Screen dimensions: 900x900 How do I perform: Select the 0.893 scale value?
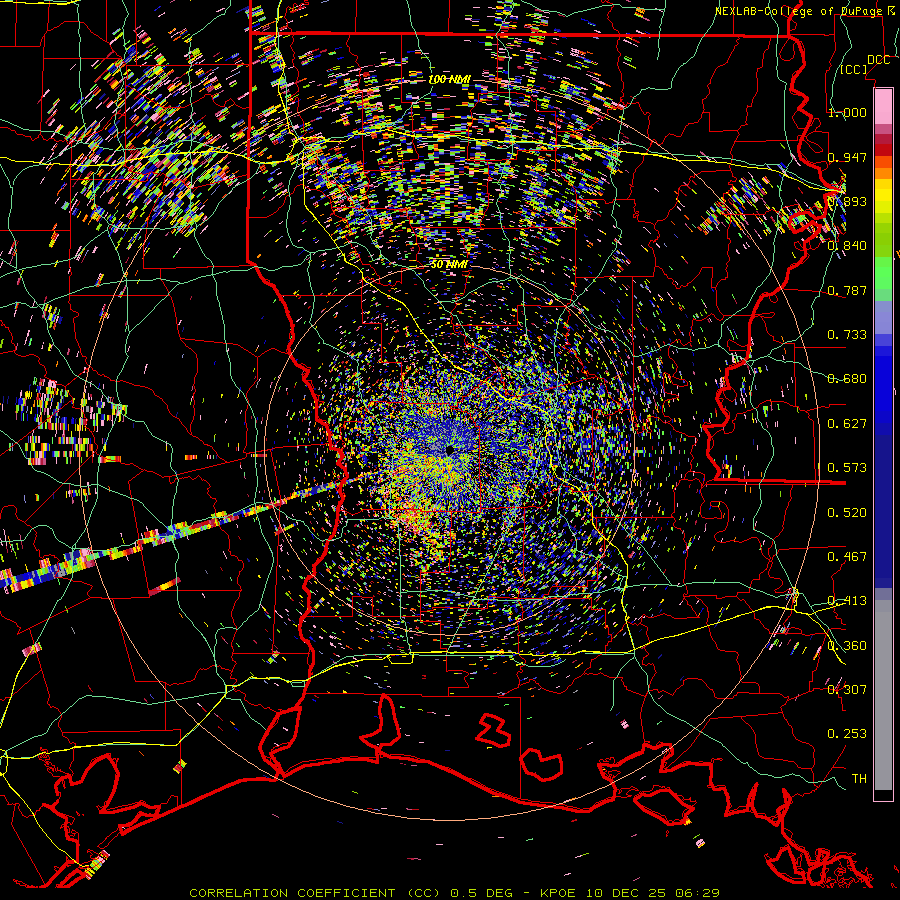point(847,201)
